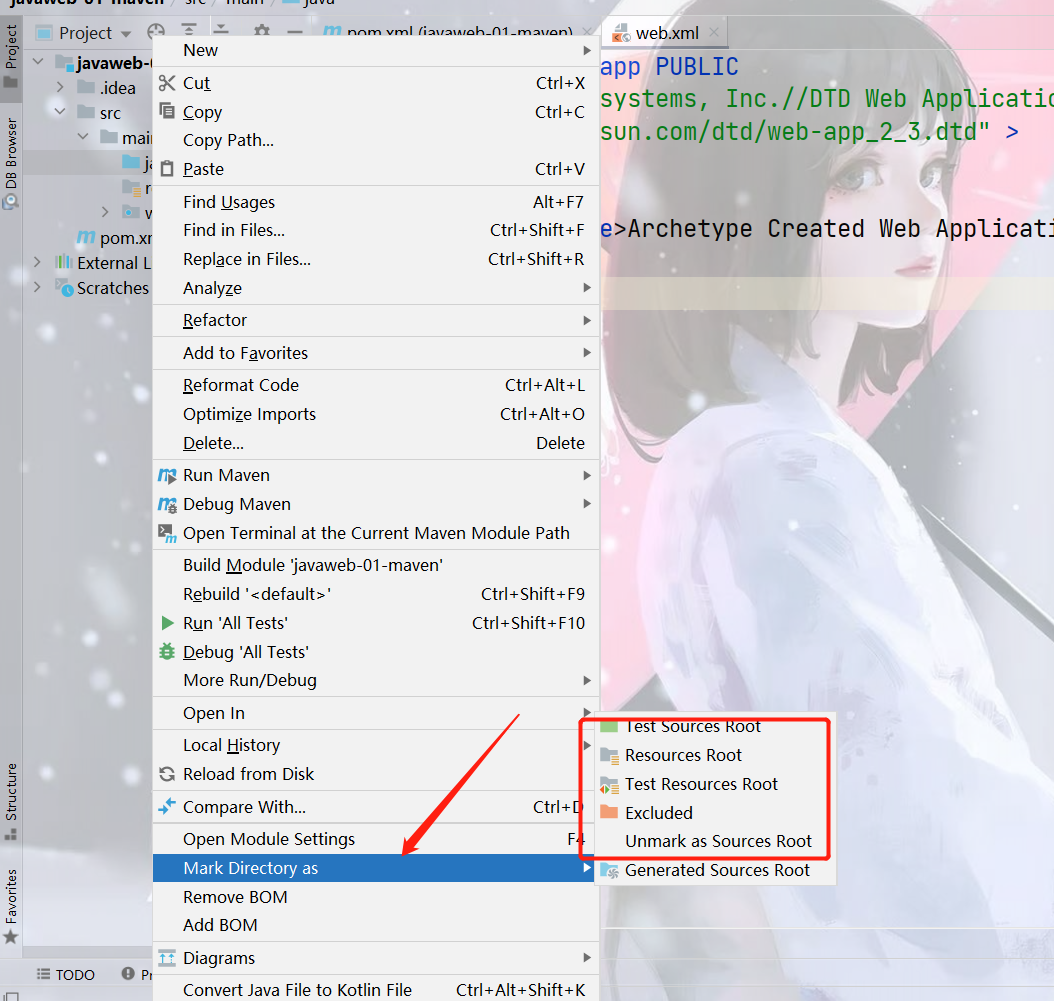Click the Copy icon in context menu
Viewport: 1054px width, 1001px height.
(x=167, y=111)
